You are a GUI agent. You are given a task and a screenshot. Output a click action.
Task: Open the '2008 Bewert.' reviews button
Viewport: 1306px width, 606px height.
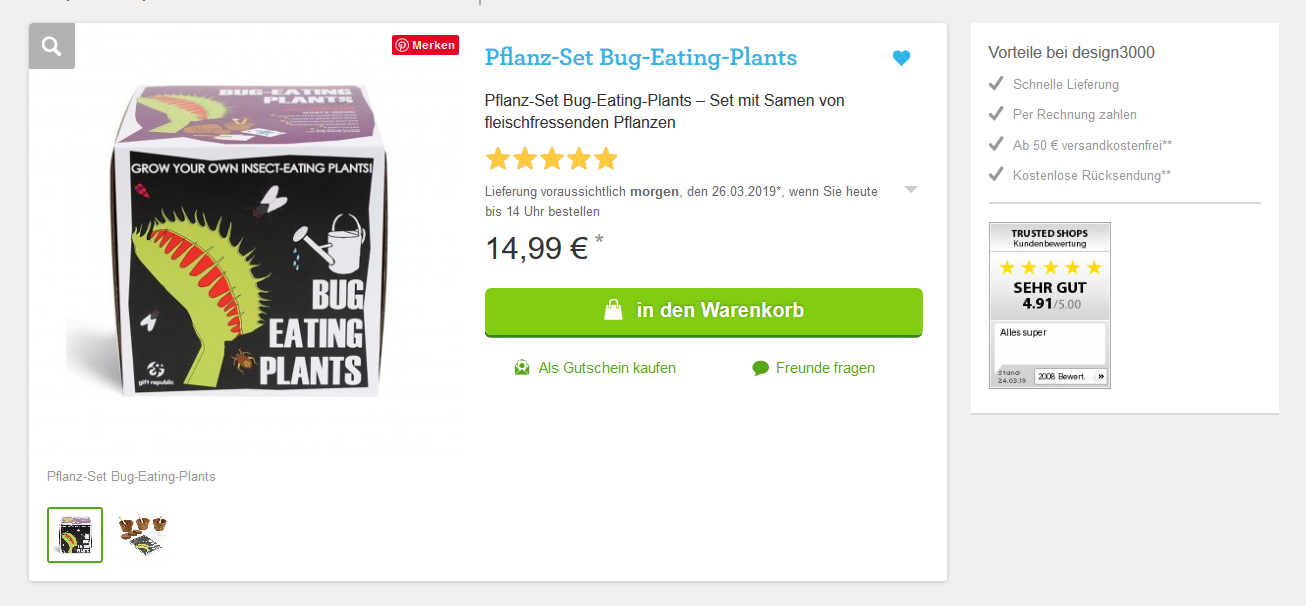[x=1063, y=376]
